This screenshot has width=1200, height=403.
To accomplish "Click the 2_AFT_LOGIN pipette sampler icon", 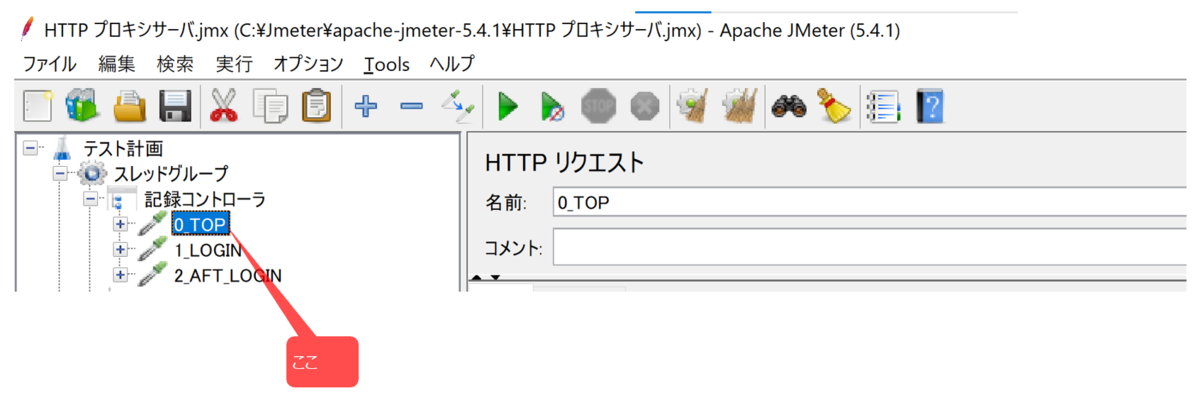I will click(152, 274).
